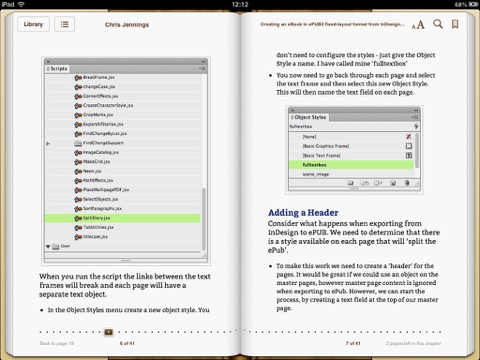
Task: Tap the Back to page 18 link
Action: (56, 343)
